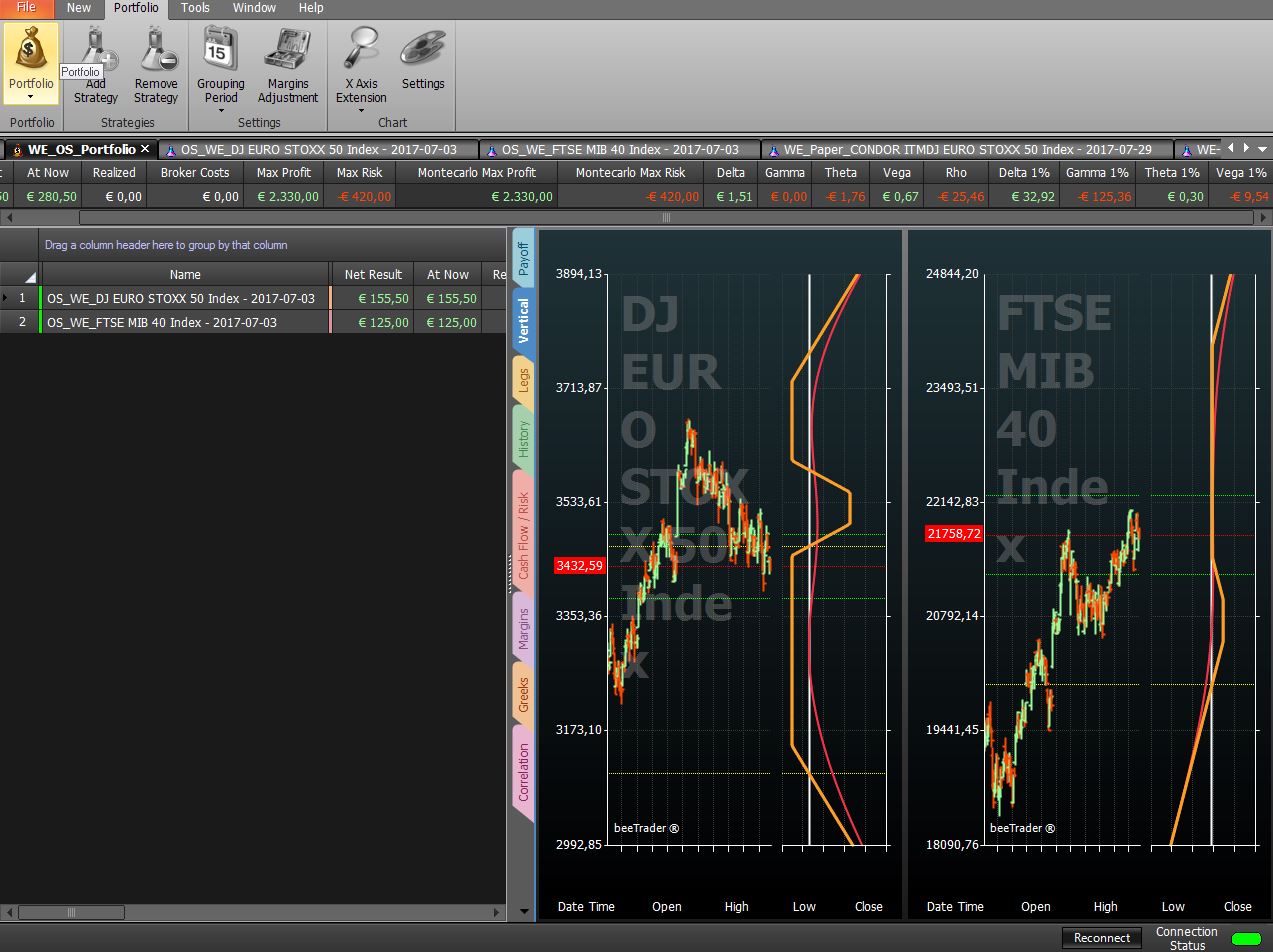Expand row 2 FTSE MIB 40 strategy

point(7,322)
